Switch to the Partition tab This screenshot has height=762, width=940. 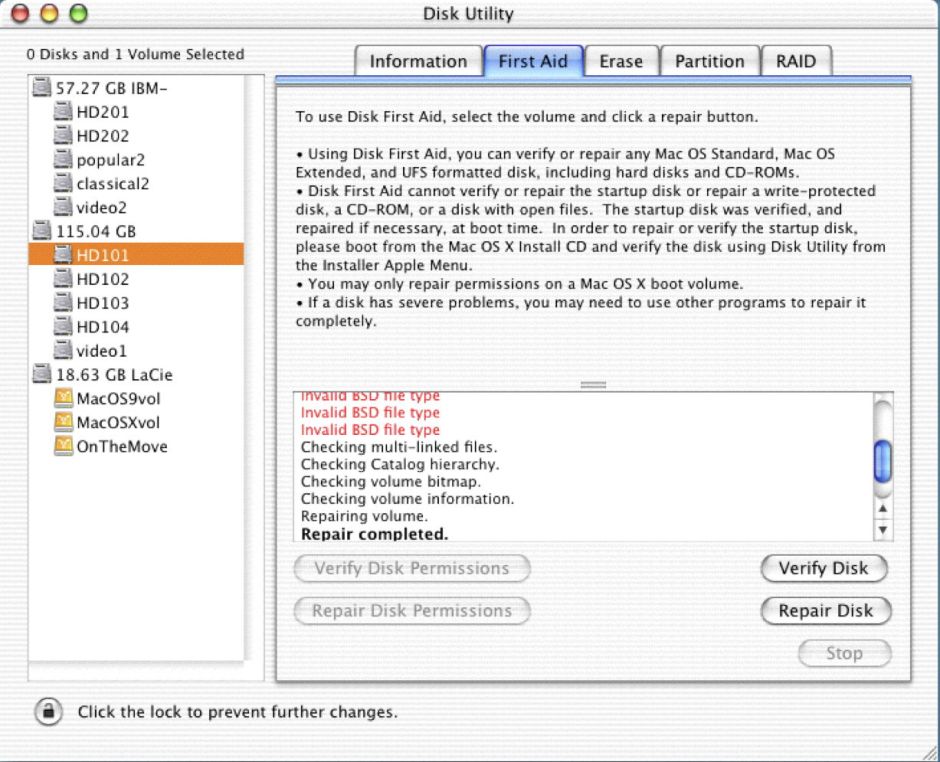point(709,61)
